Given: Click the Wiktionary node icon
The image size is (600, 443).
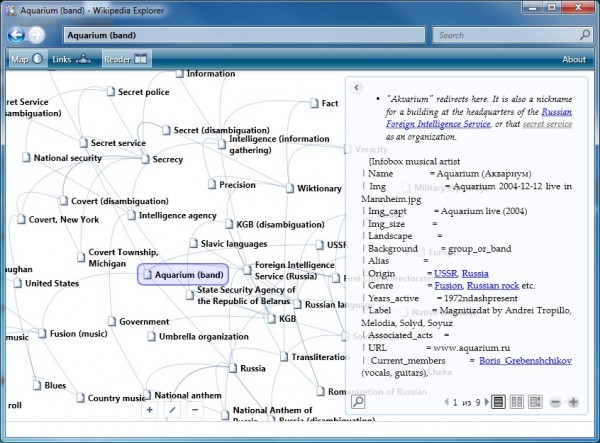Looking at the screenshot, I should 290,188.
